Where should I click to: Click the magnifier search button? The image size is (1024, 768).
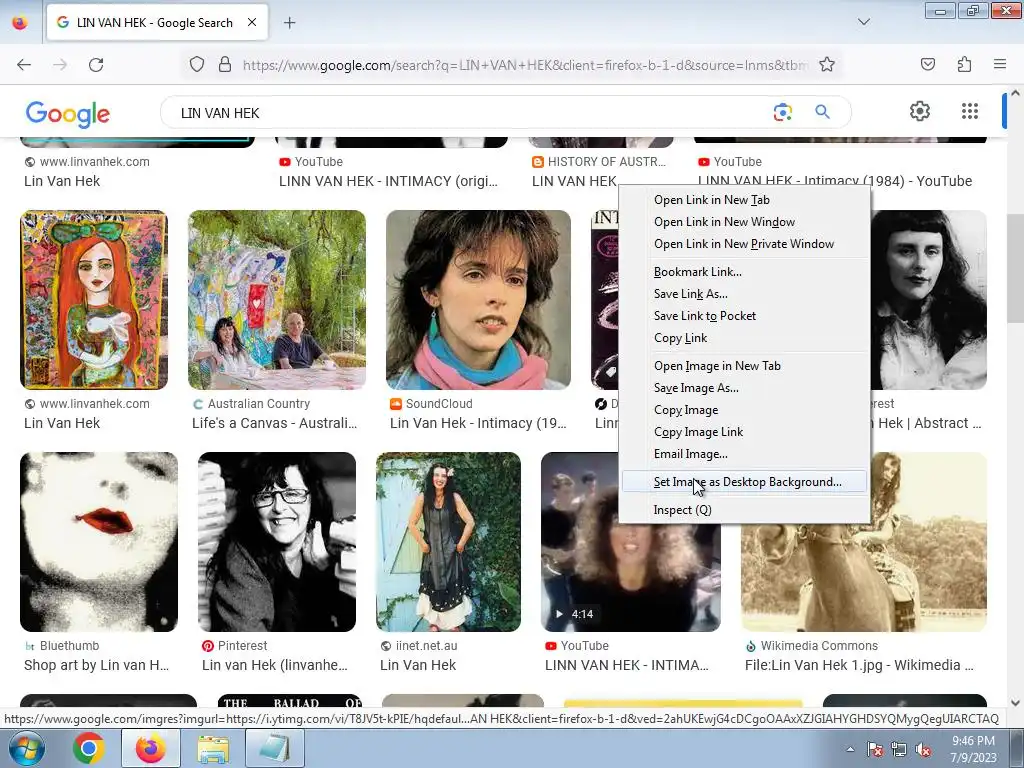pyautogui.click(x=822, y=112)
